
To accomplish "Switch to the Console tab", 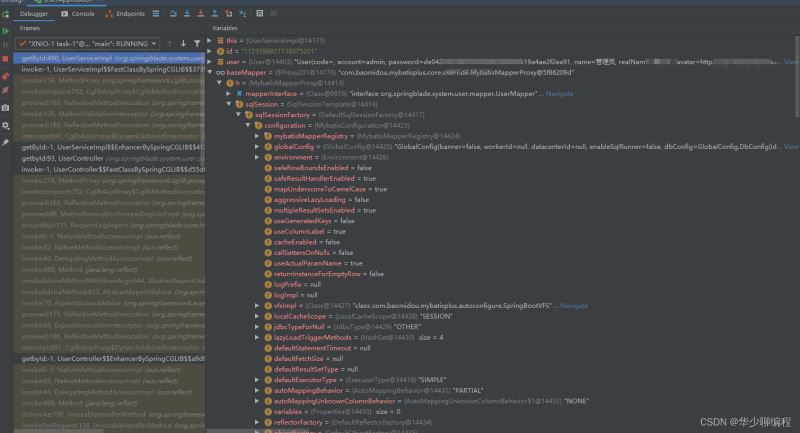I will (78, 14).
